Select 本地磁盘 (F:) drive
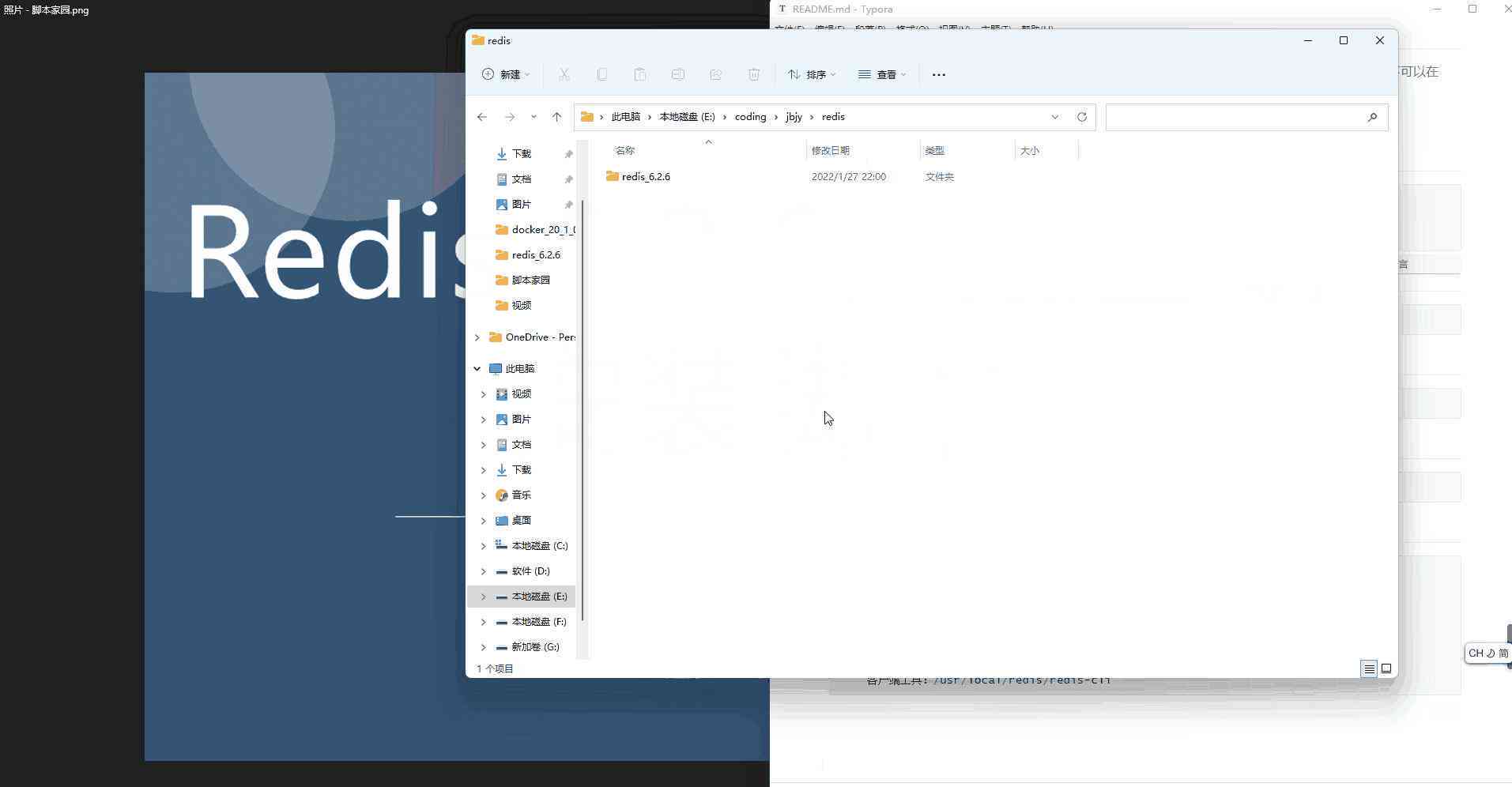 538,621
